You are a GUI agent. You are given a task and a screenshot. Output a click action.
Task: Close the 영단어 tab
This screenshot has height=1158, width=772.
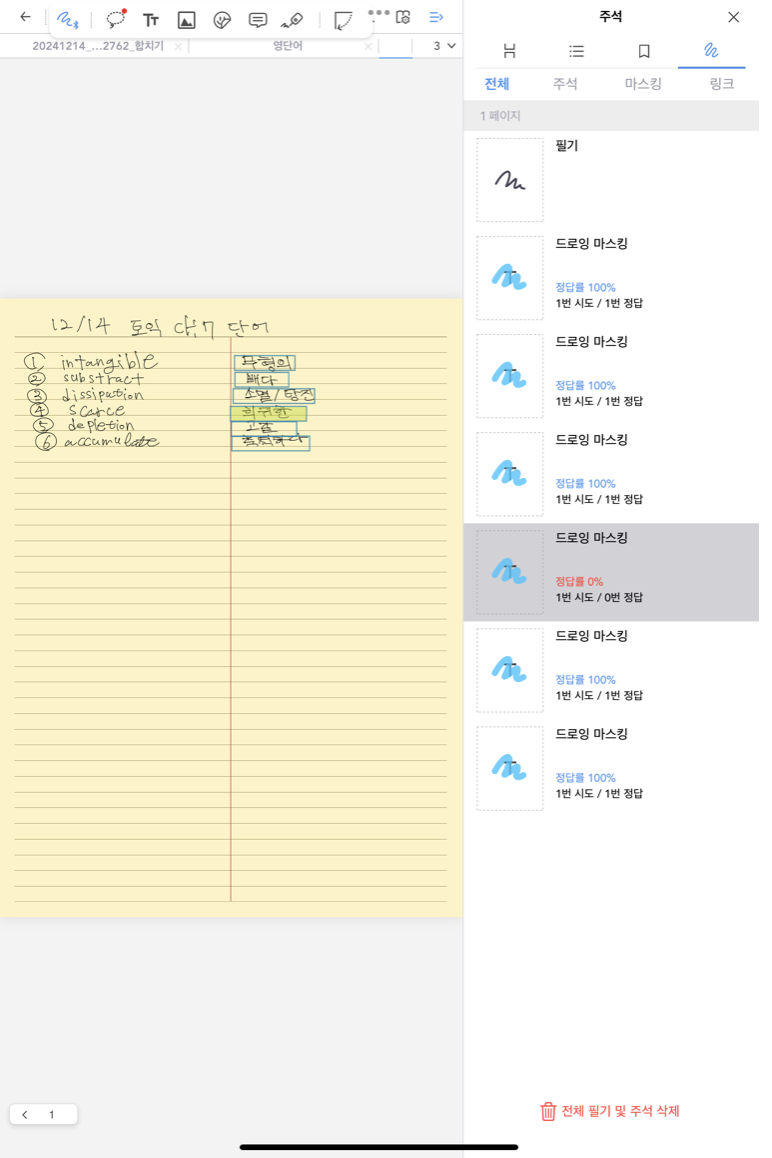coord(368,46)
